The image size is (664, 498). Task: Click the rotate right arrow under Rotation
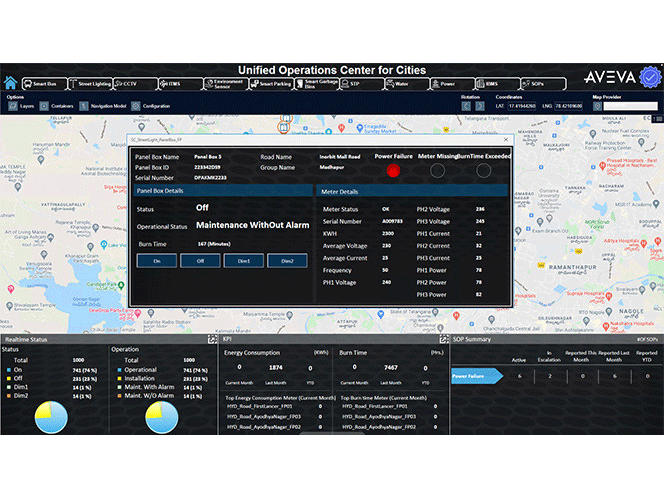(x=480, y=105)
